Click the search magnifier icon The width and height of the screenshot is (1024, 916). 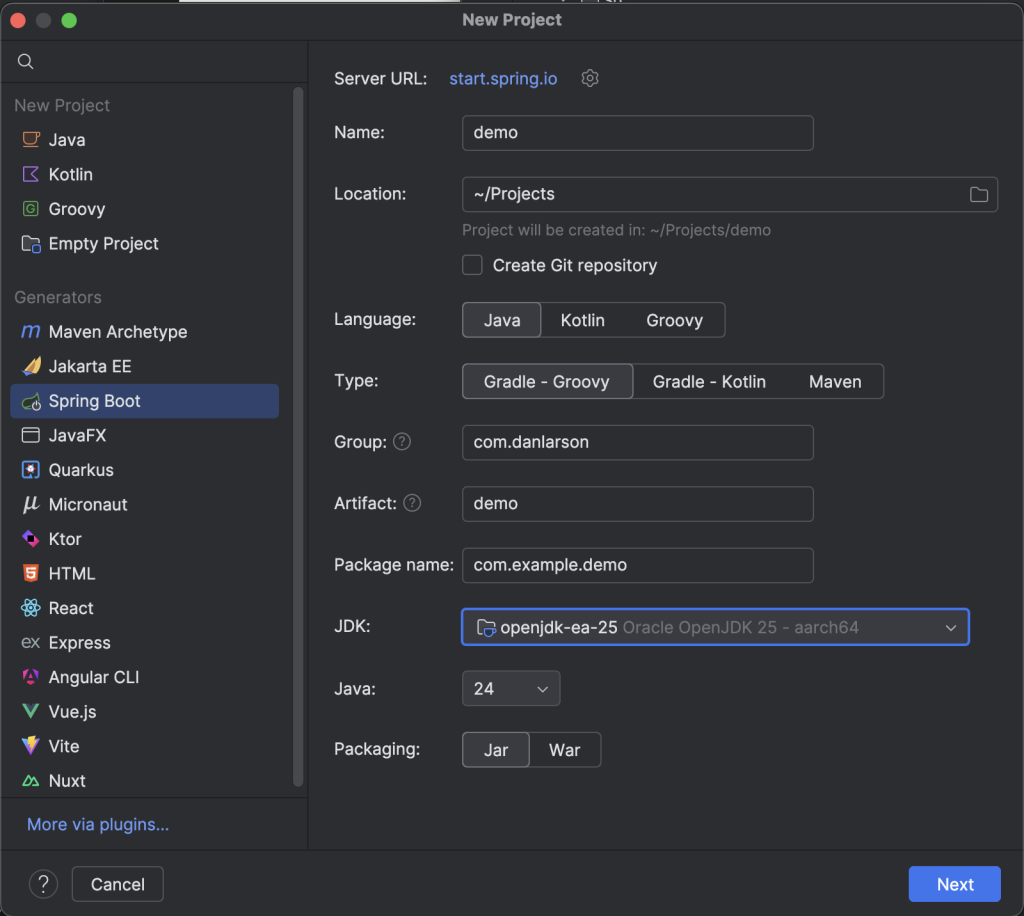tap(25, 61)
